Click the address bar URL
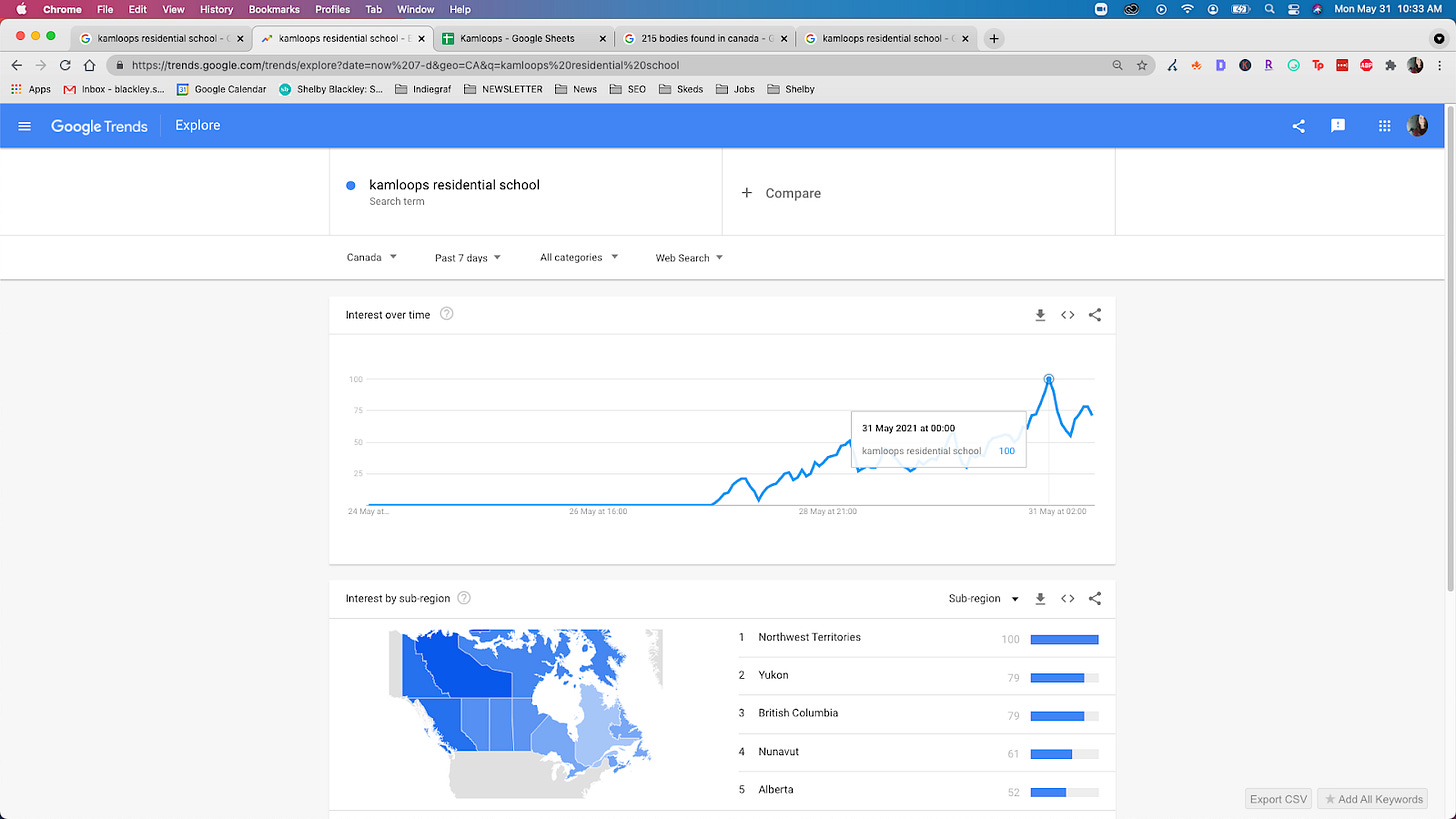The image size is (1456, 819). coord(405,65)
